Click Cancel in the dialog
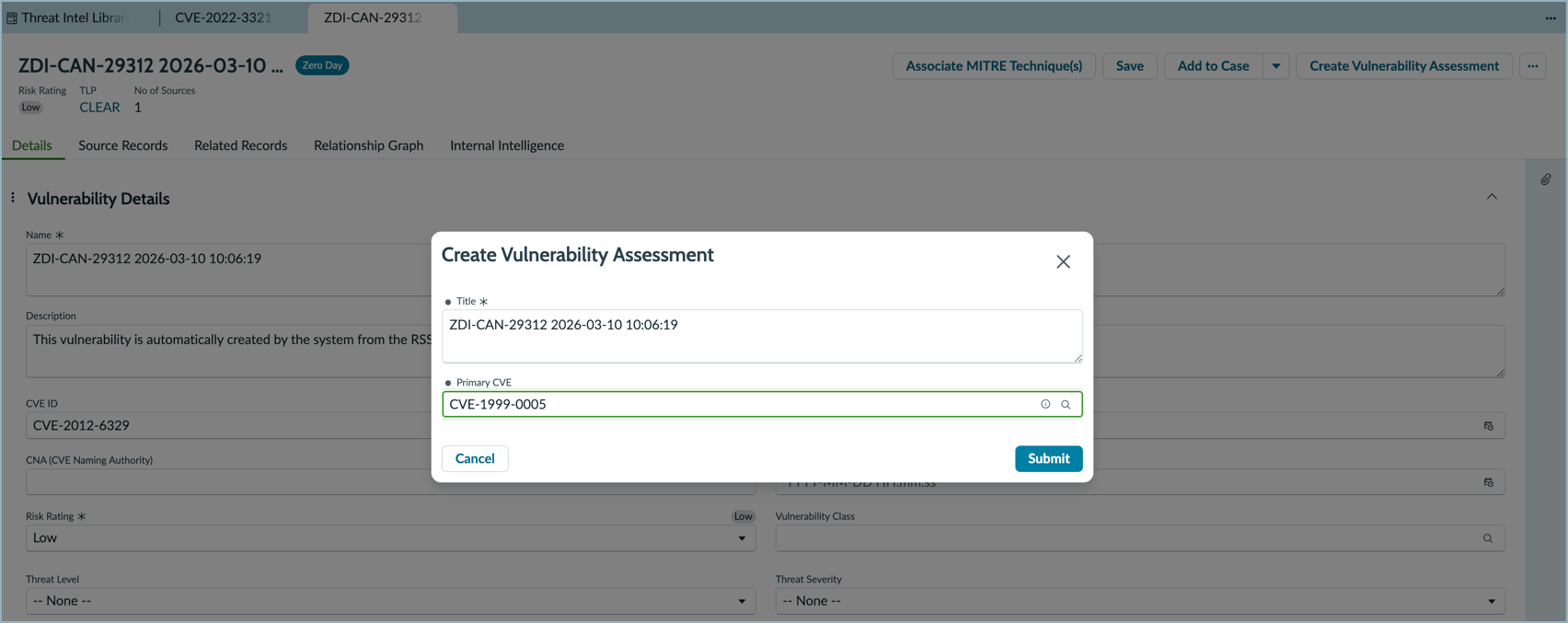The width and height of the screenshot is (1568, 623). click(x=475, y=458)
